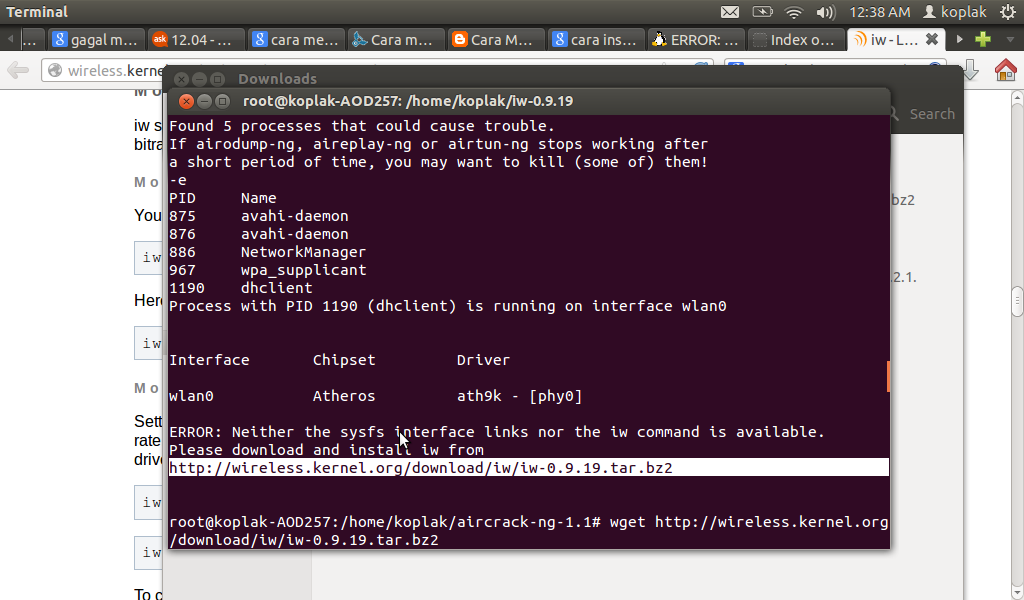Click the 'Atheros' chipset text
The height and width of the screenshot is (600, 1024).
[x=344, y=396]
